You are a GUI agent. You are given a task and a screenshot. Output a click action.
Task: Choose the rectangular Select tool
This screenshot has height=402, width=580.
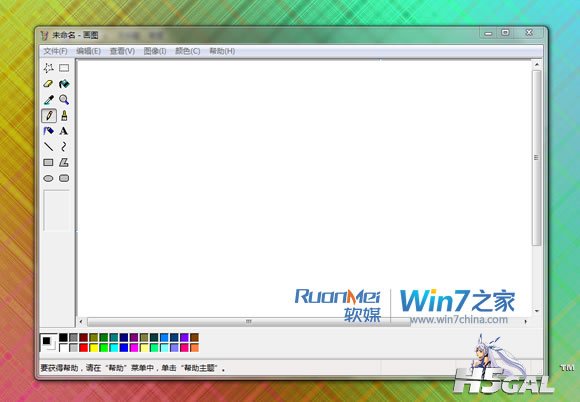coord(64,68)
